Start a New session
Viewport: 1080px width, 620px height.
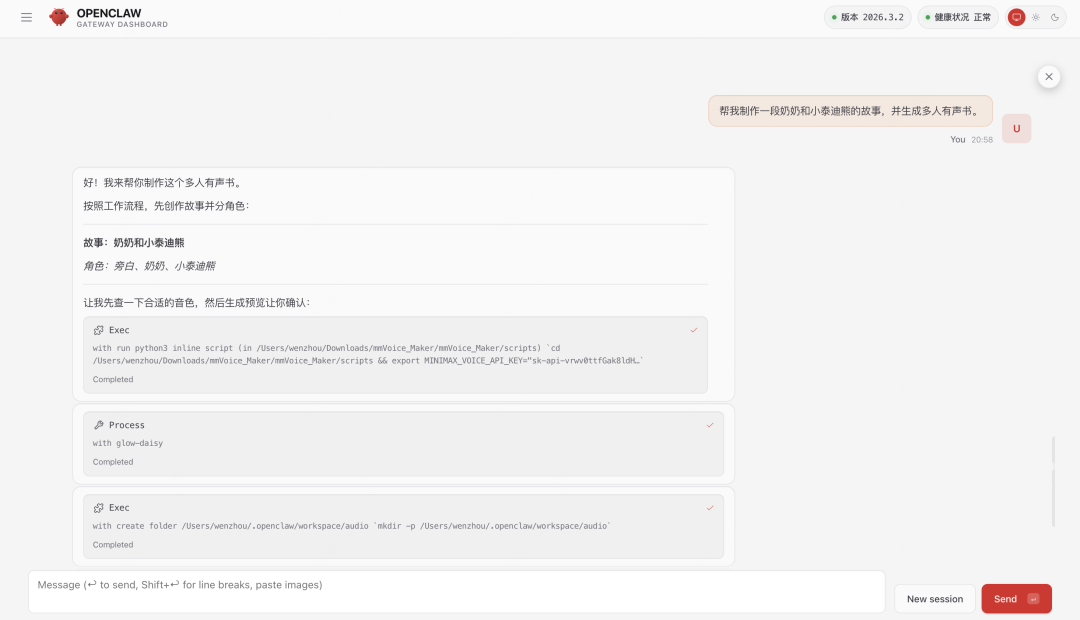pos(934,599)
